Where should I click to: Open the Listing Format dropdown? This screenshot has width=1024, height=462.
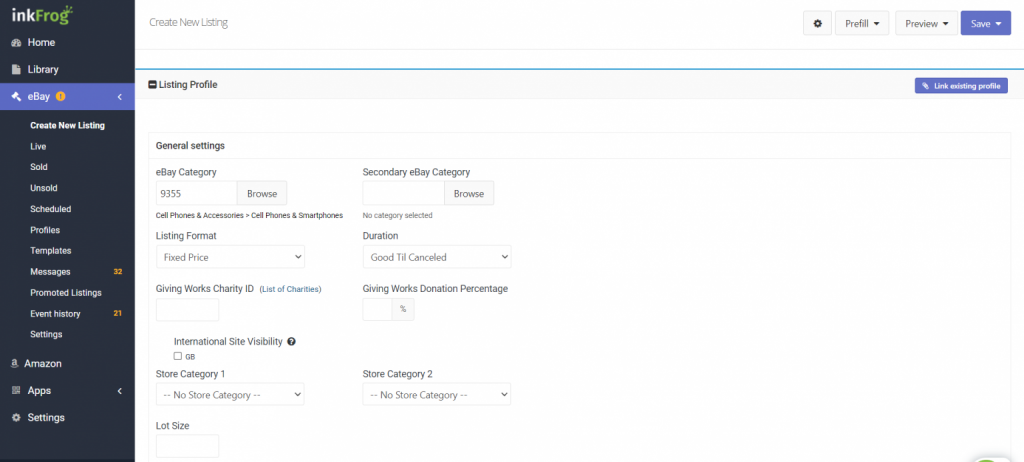click(x=231, y=257)
